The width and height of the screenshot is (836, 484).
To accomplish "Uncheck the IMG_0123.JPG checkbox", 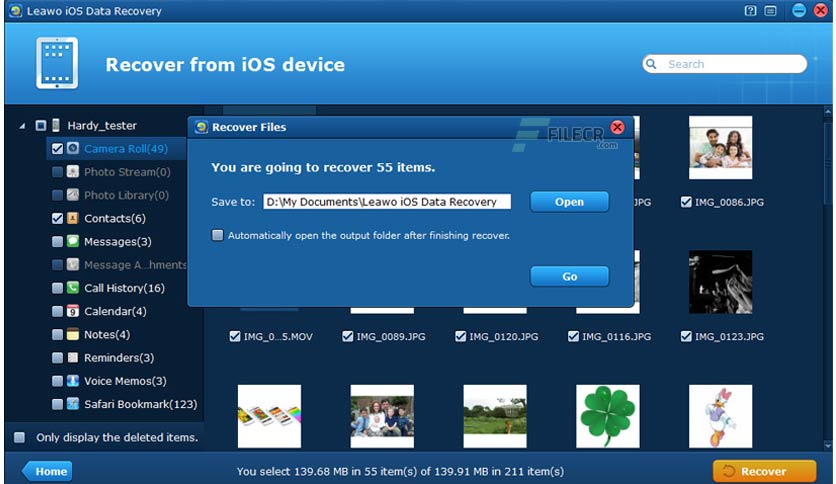I will [686, 336].
